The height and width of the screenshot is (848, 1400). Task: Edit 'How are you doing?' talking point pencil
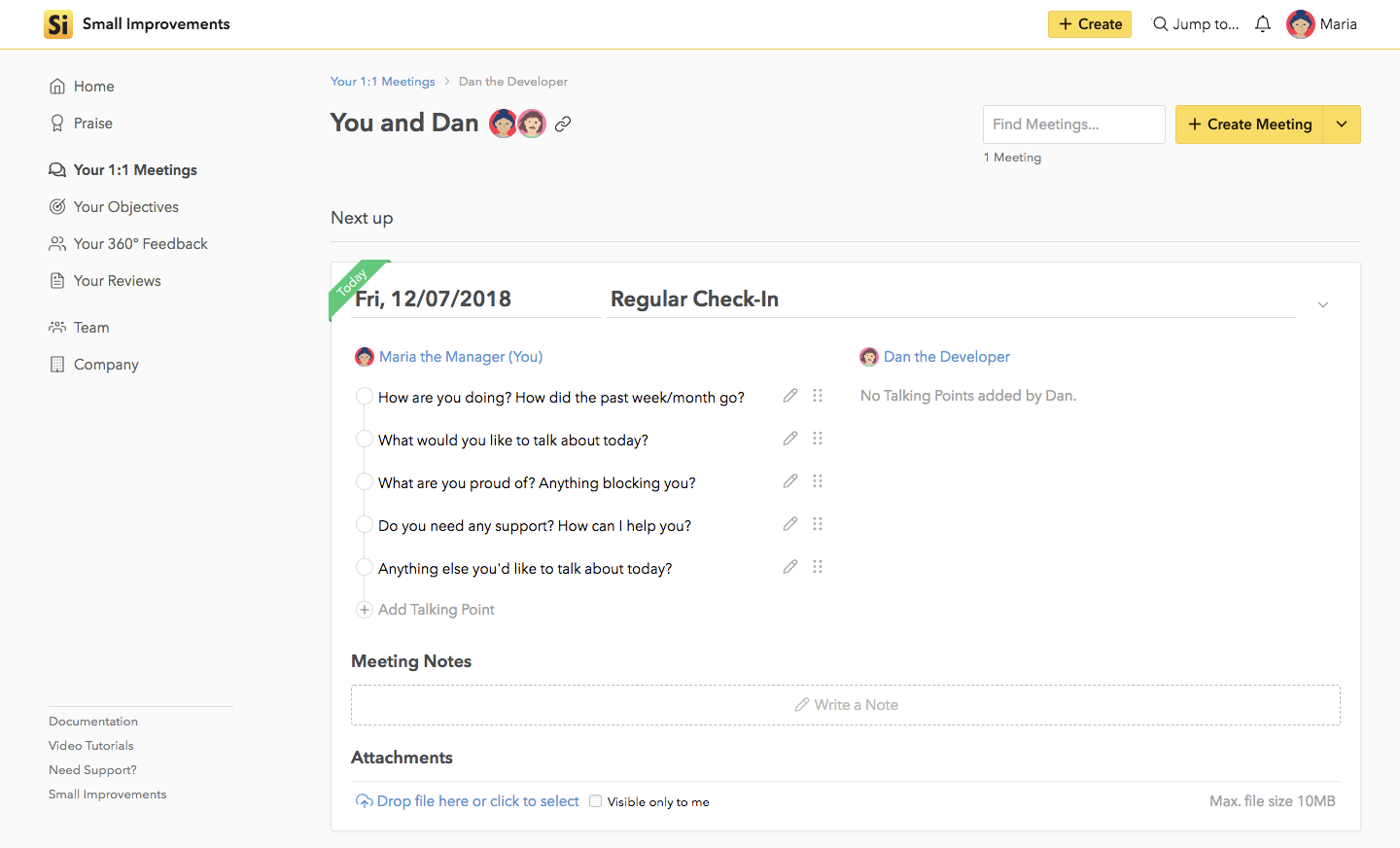[x=790, y=396]
